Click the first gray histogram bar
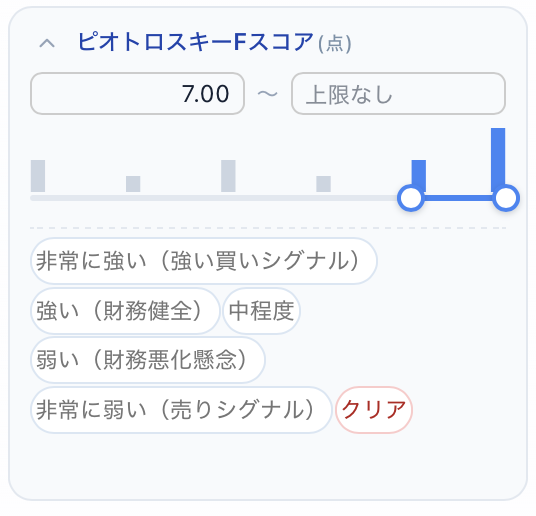 point(38,176)
